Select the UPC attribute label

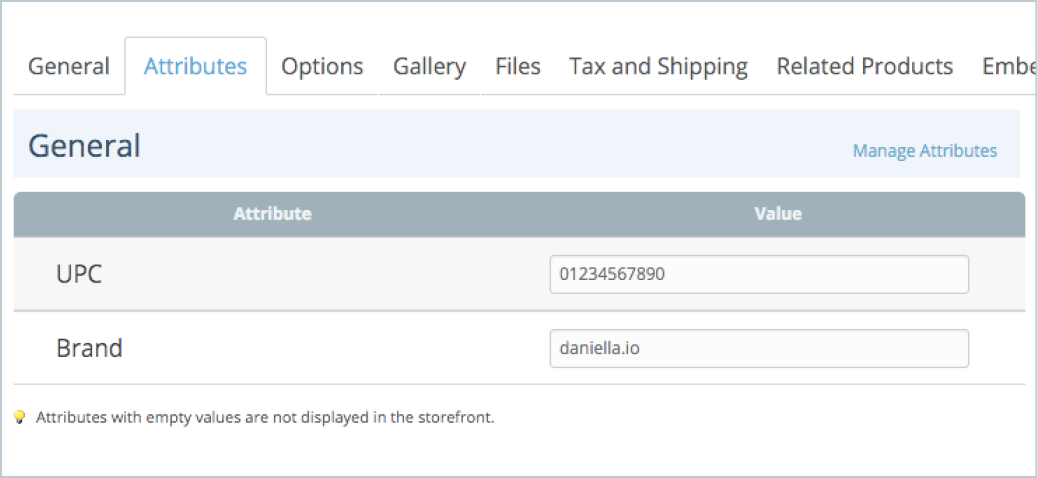[x=79, y=274]
